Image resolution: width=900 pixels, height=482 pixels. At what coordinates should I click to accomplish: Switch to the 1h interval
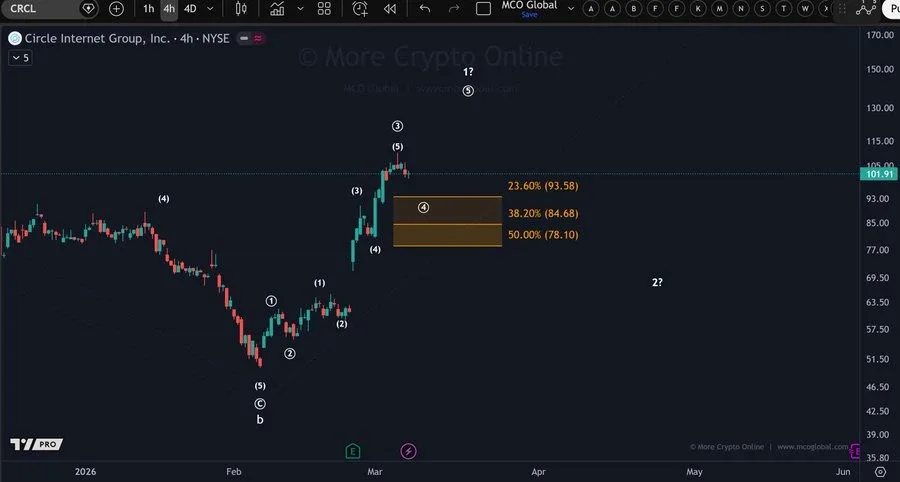(149, 9)
